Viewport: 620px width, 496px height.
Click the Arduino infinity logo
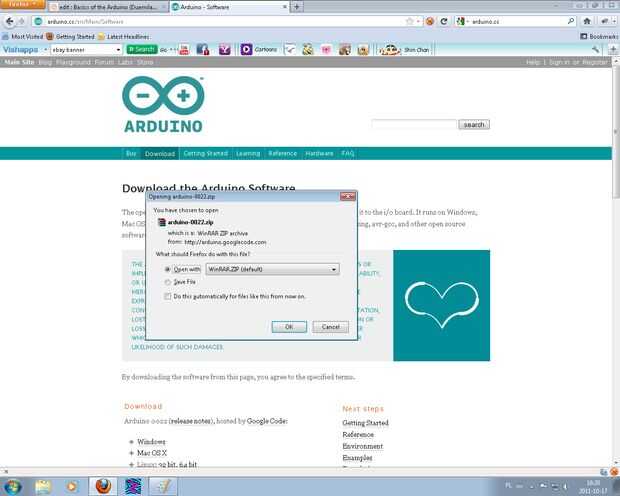(163, 95)
